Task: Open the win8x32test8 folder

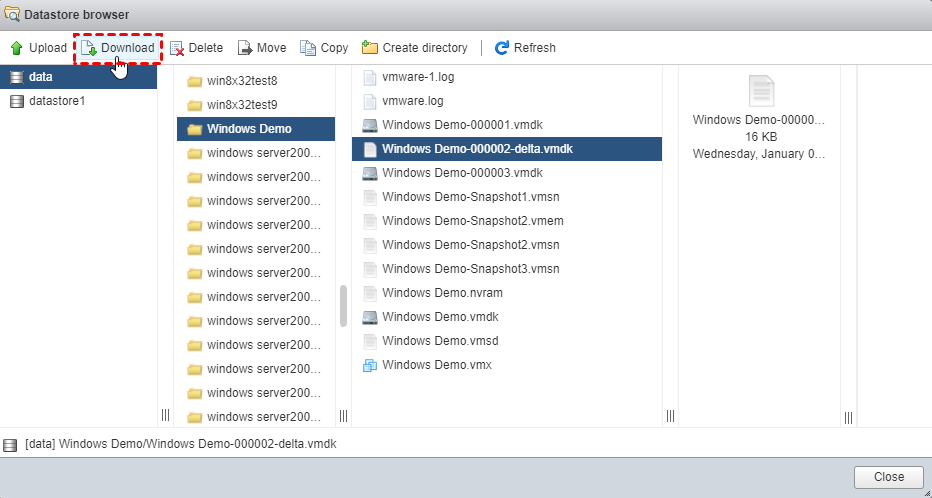Action: click(241, 81)
